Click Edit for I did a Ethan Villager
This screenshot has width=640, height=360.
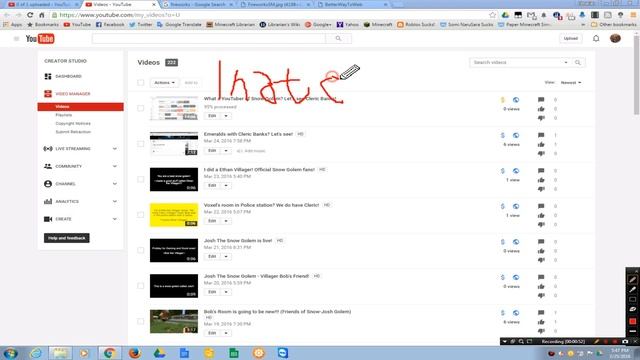tap(212, 185)
